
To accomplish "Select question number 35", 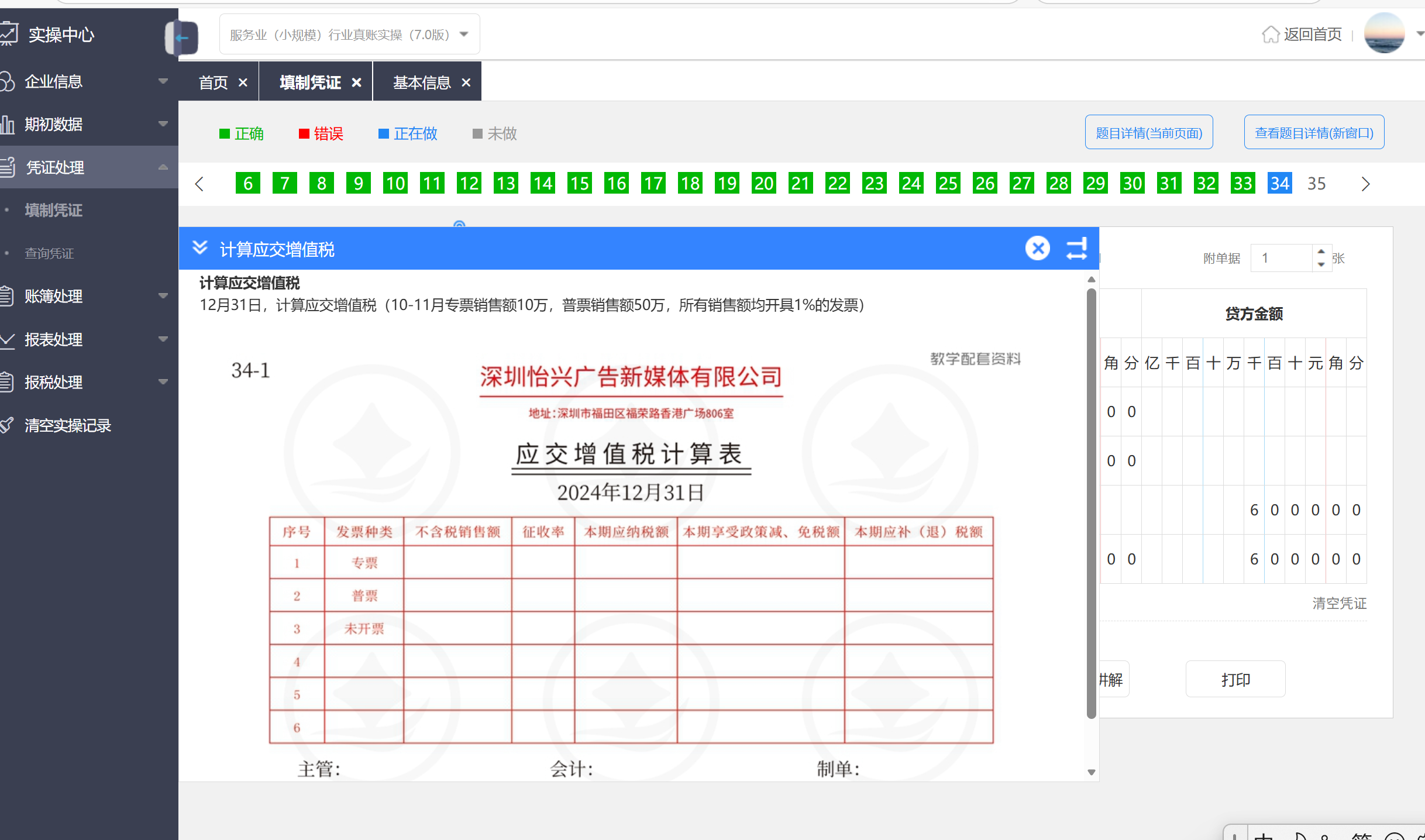I will click(x=1316, y=184).
